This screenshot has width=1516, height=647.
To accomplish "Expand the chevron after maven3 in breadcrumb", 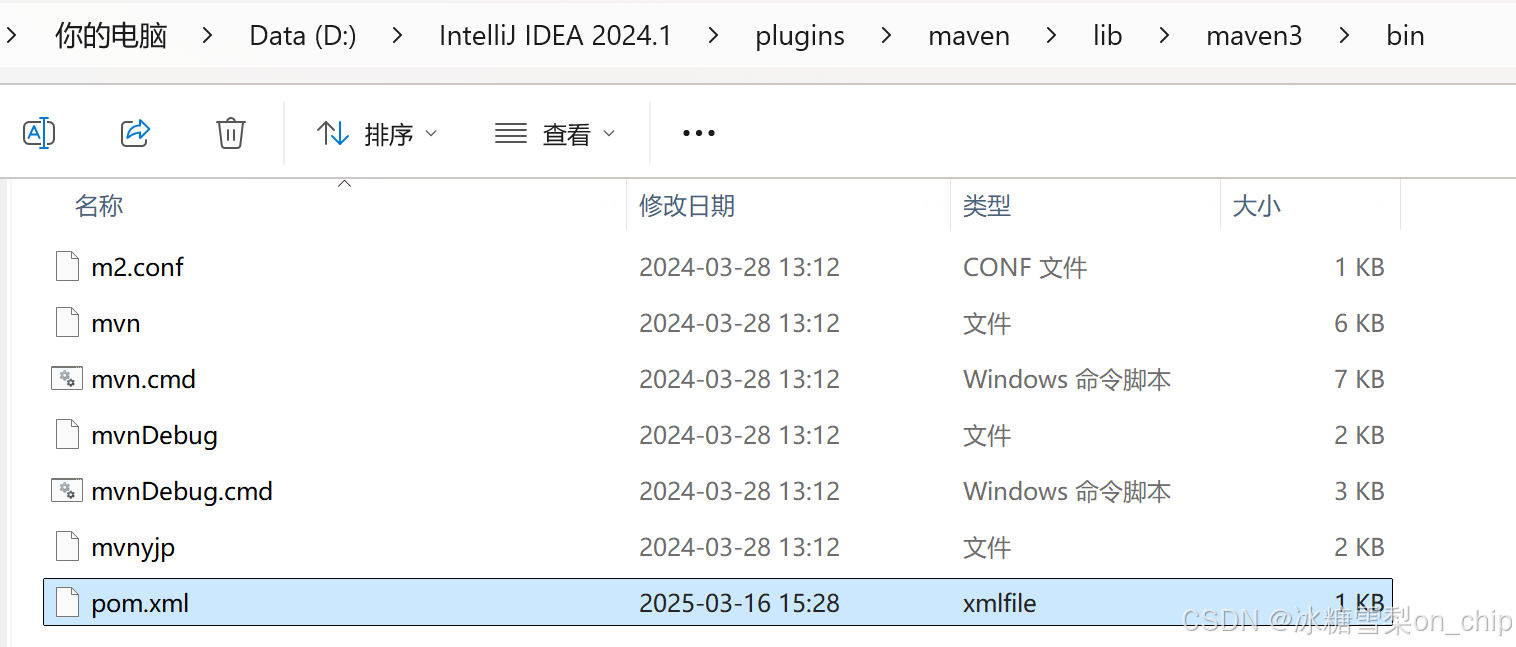I will pos(1344,35).
